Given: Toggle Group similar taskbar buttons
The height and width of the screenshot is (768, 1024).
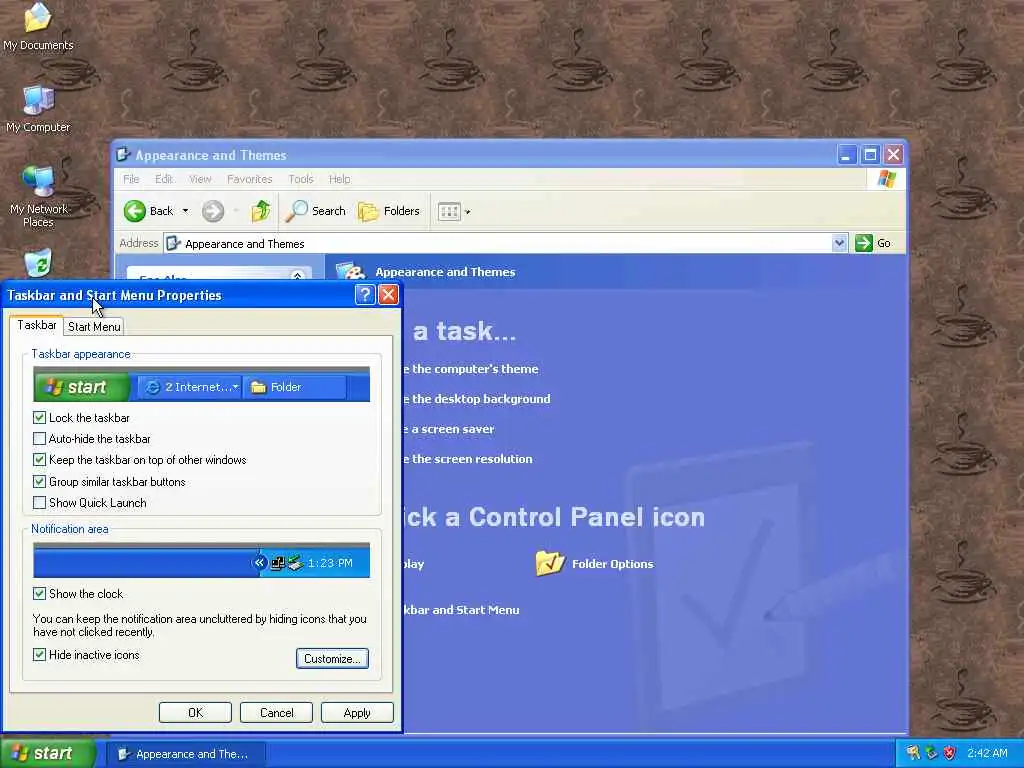Looking at the screenshot, I should coord(39,481).
